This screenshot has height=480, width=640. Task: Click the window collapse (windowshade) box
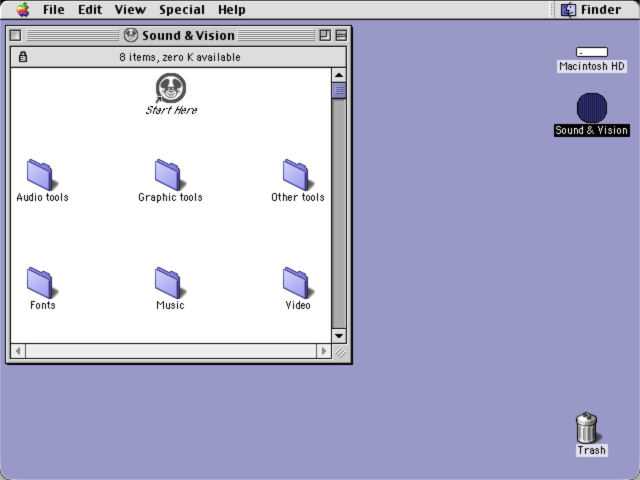[341, 35]
